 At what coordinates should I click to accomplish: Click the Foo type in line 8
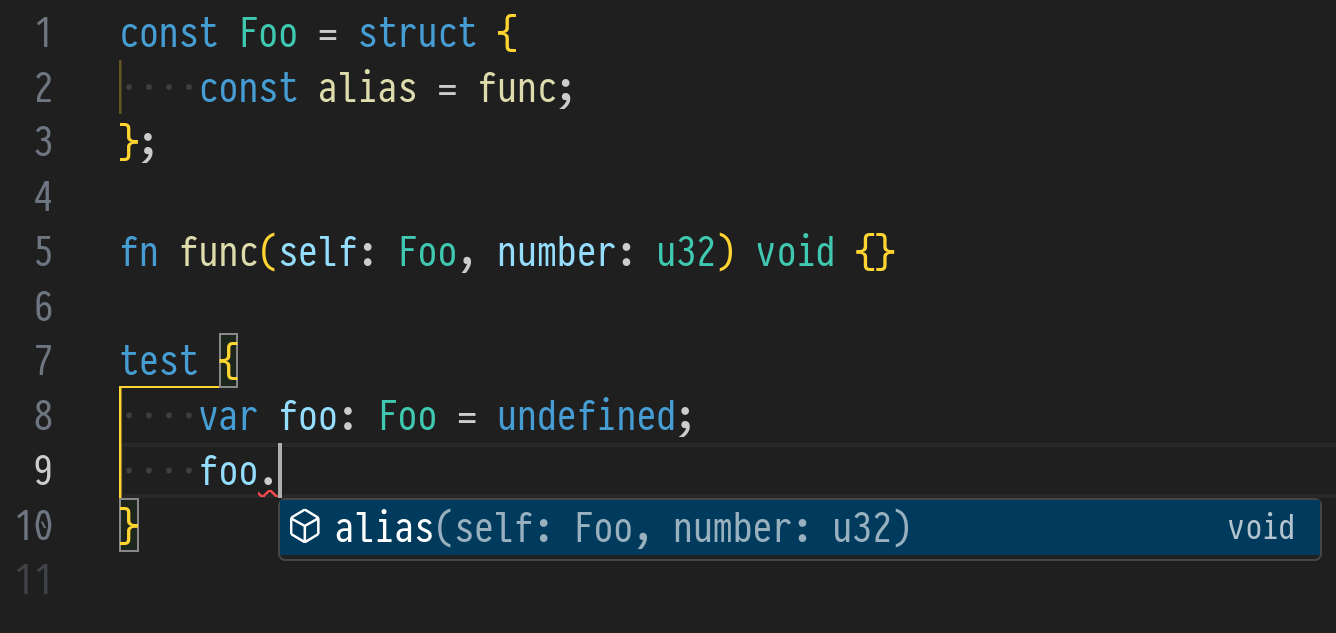click(x=408, y=415)
